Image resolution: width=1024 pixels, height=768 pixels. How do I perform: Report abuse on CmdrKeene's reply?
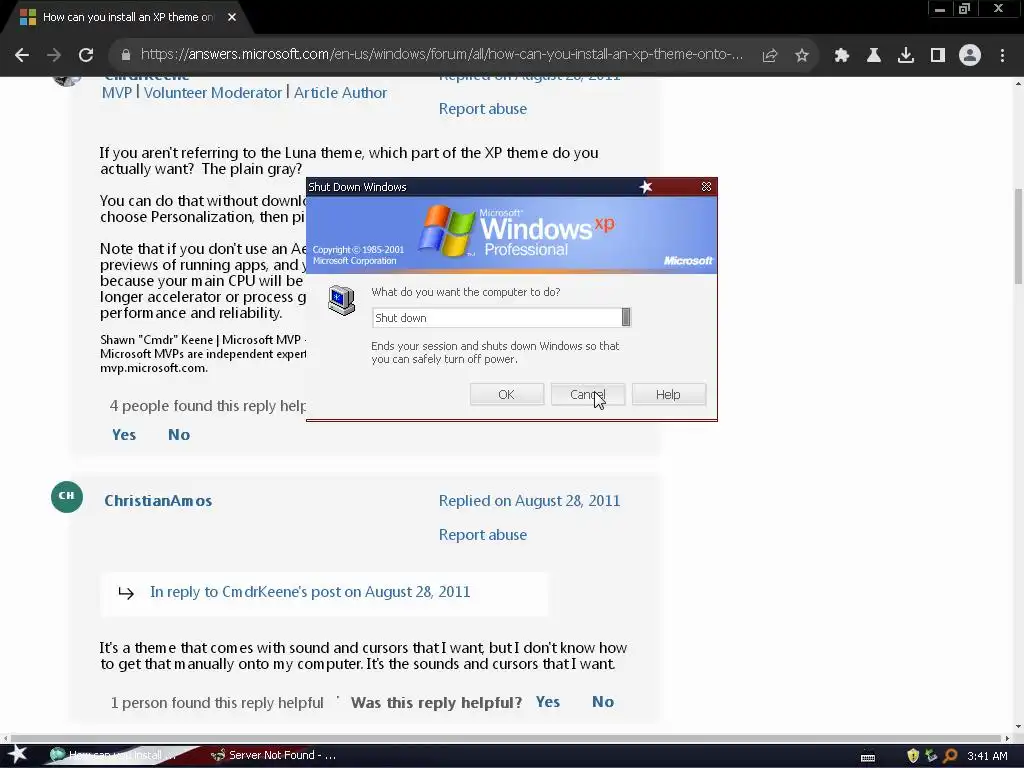point(483,108)
